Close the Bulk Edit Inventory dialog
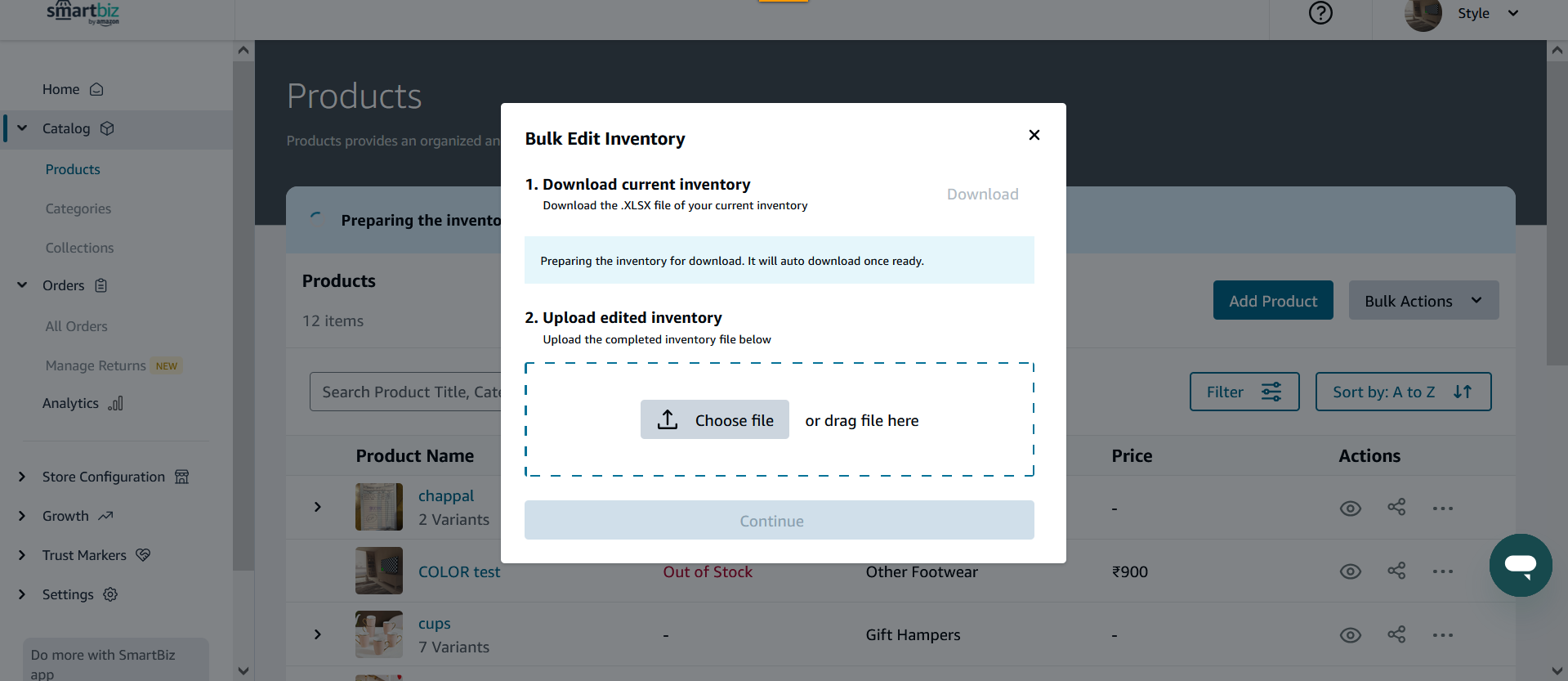 (x=1034, y=135)
